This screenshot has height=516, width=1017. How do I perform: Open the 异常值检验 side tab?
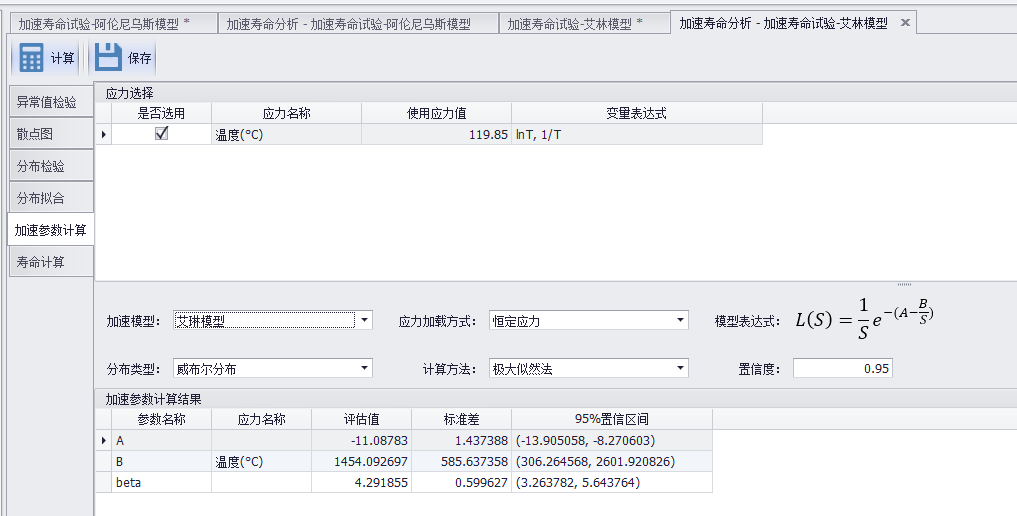coord(51,102)
